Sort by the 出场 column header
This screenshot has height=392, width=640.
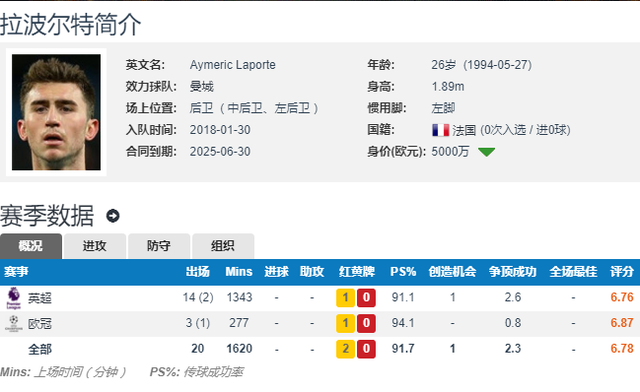(x=198, y=272)
